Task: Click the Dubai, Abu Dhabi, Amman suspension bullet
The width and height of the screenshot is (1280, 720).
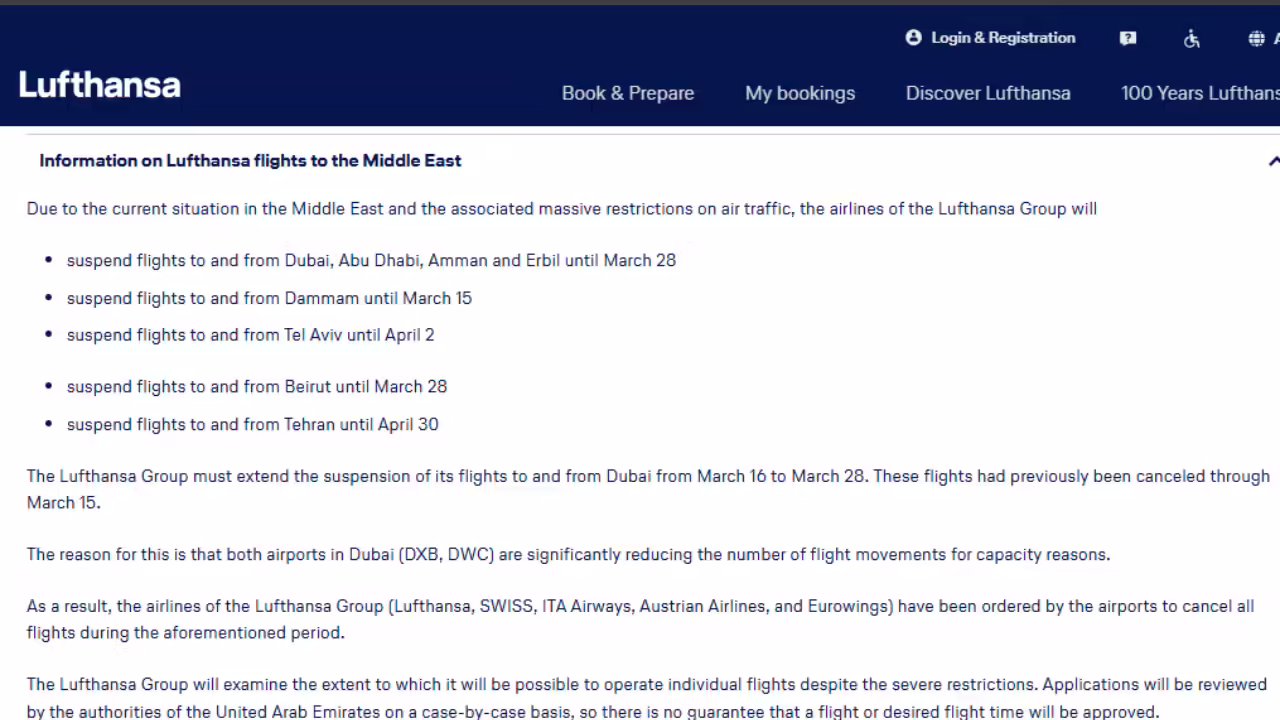Action: 371,260
